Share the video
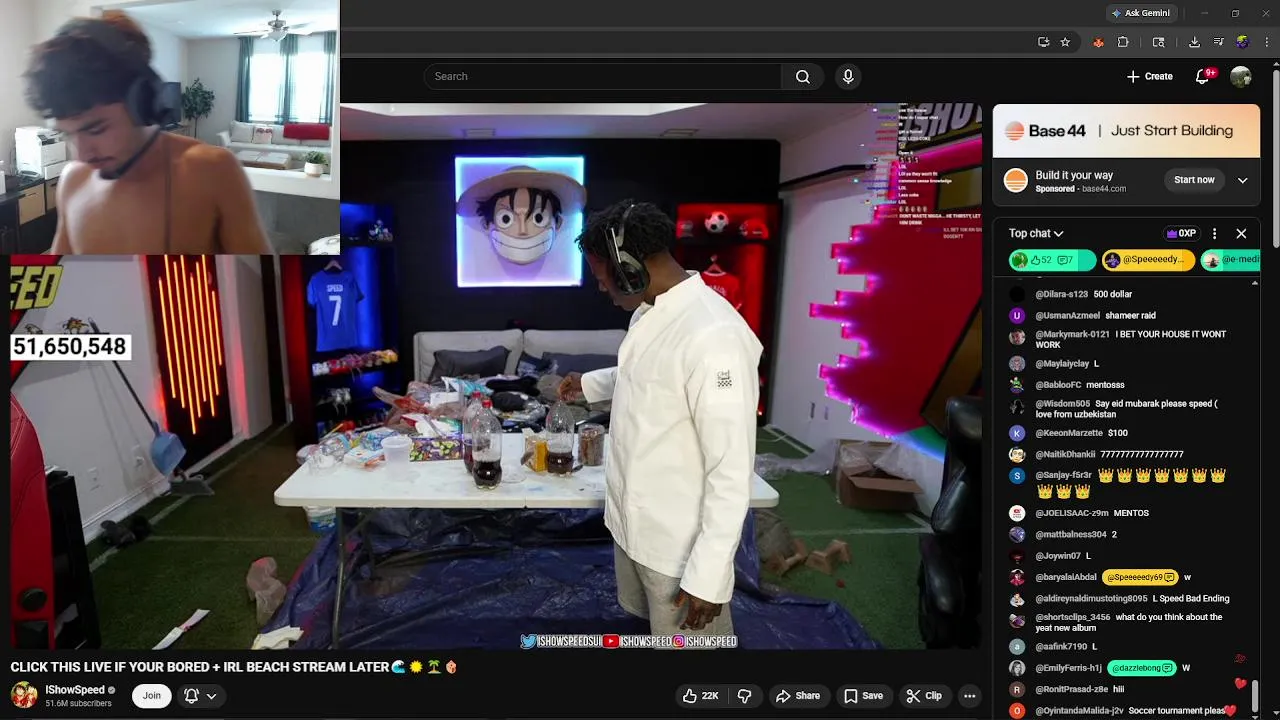1280x720 pixels. point(798,696)
